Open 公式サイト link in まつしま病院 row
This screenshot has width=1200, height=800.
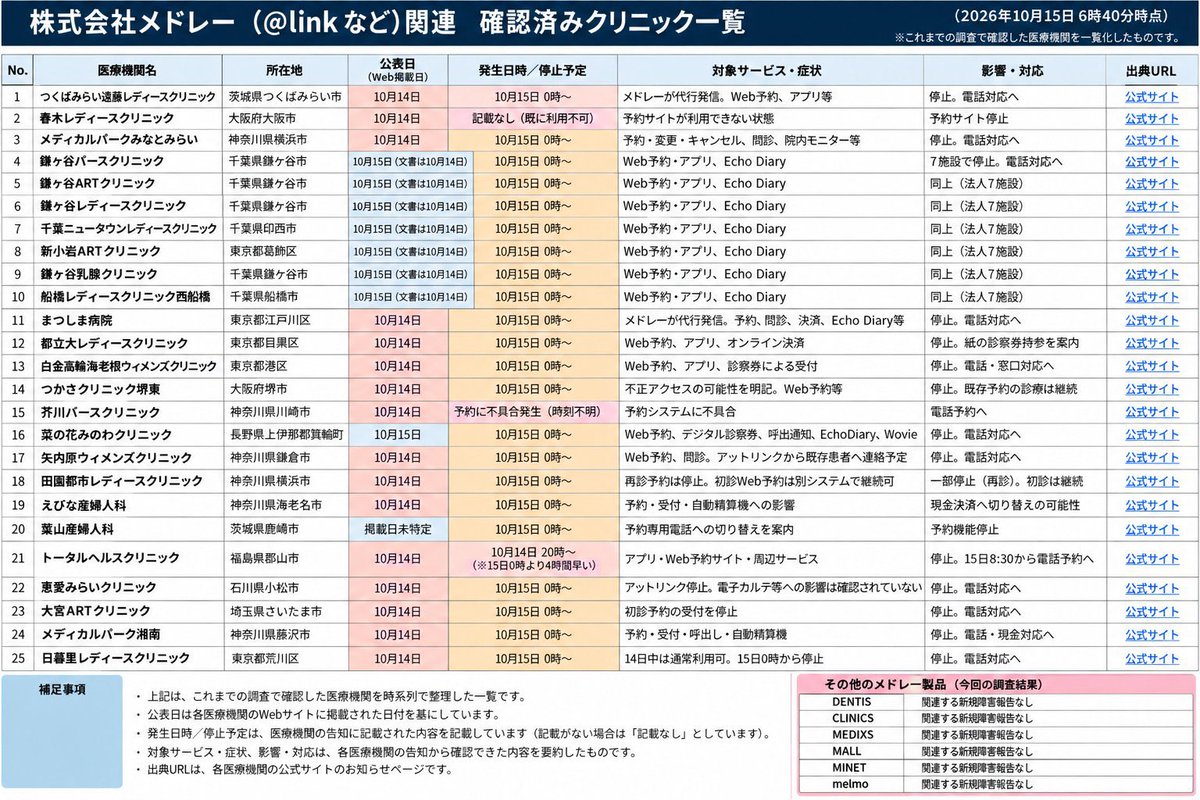[1151, 320]
